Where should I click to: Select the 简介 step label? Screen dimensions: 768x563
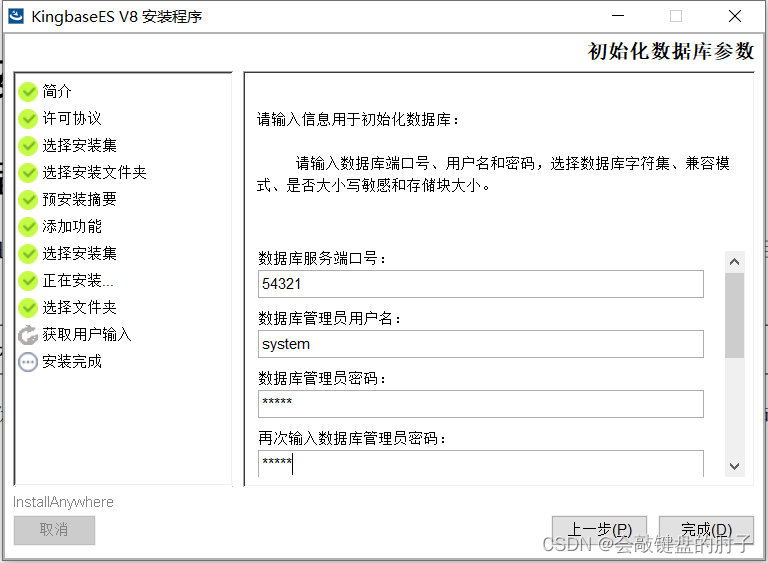(57, 91)
